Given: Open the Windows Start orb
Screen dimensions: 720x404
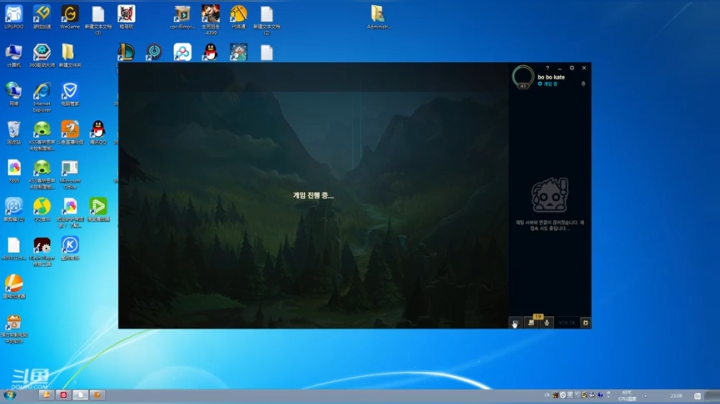Looking at the screenshot, I should click(x=10, y=395).
